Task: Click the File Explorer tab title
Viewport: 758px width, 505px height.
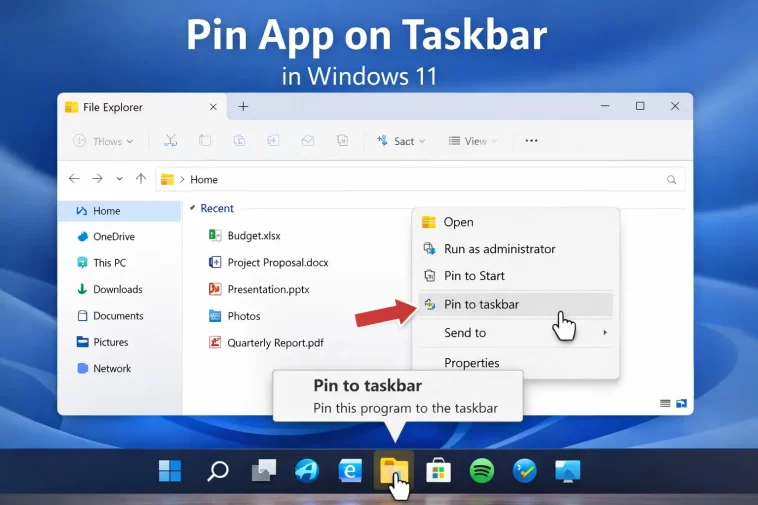Action: click(113, 107)
